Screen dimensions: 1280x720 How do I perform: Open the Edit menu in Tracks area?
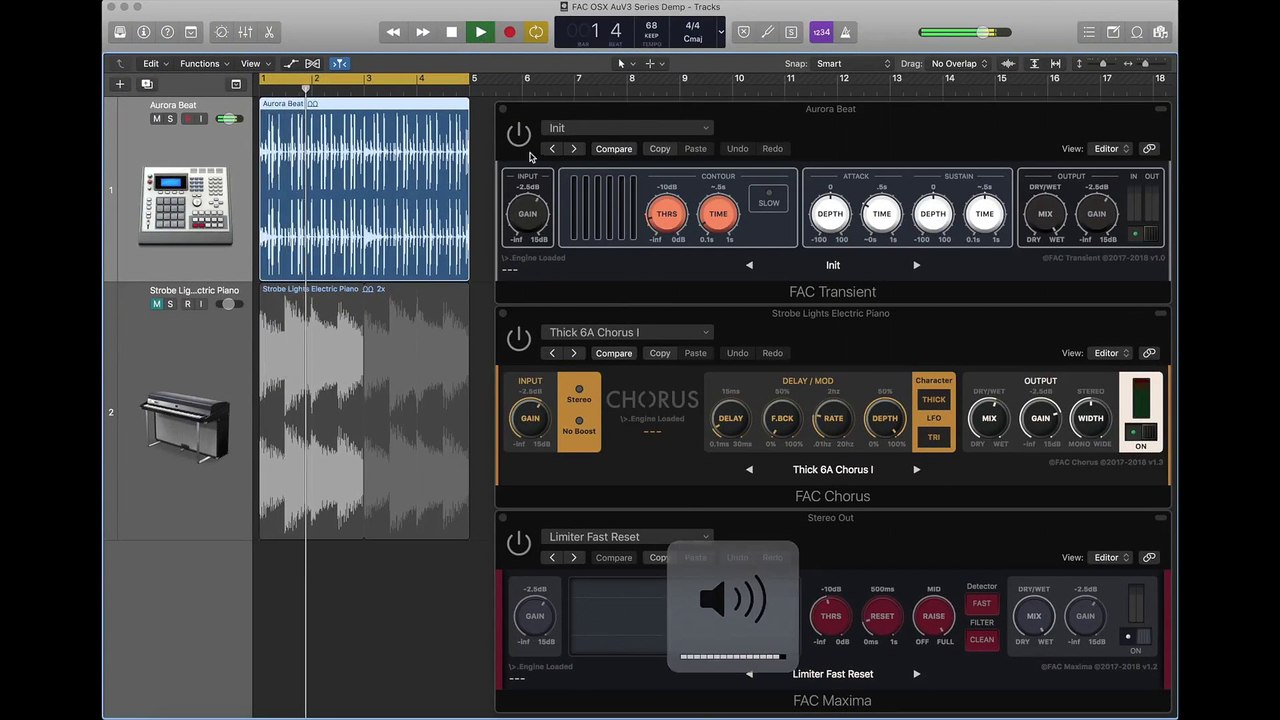pos(155,63)
